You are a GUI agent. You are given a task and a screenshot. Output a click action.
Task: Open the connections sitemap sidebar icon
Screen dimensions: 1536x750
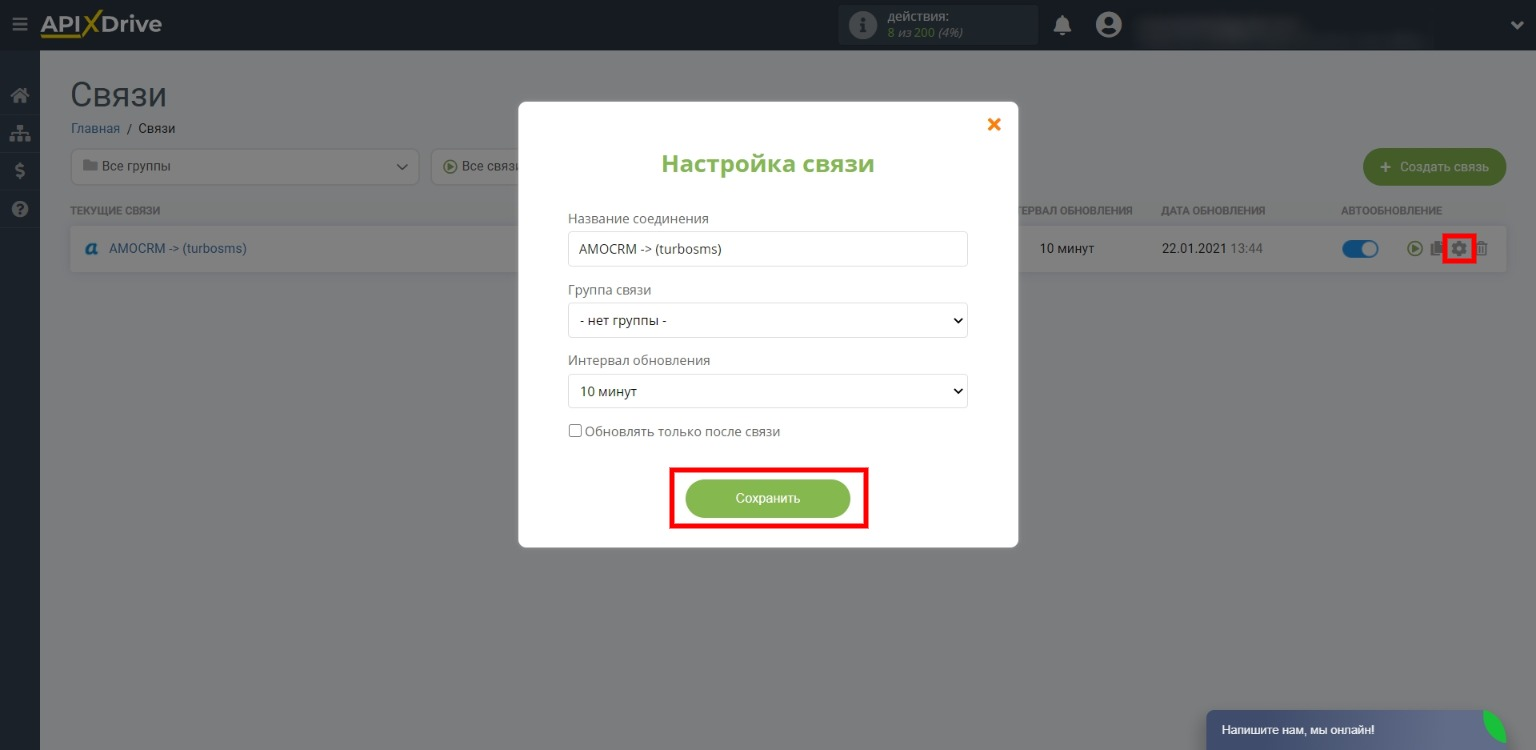pyautogui.click(x=19, y=133)
